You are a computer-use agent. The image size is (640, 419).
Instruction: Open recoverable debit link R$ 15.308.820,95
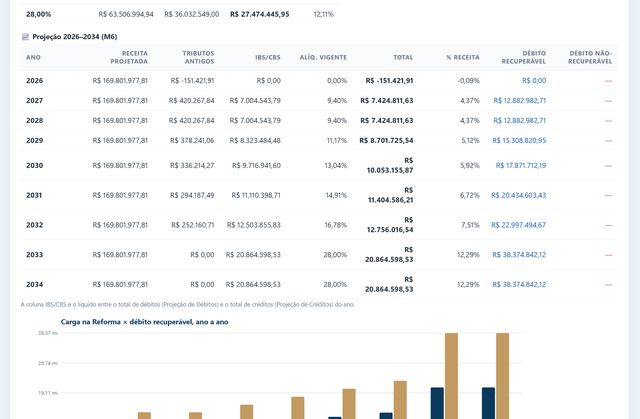coord(519,141)
